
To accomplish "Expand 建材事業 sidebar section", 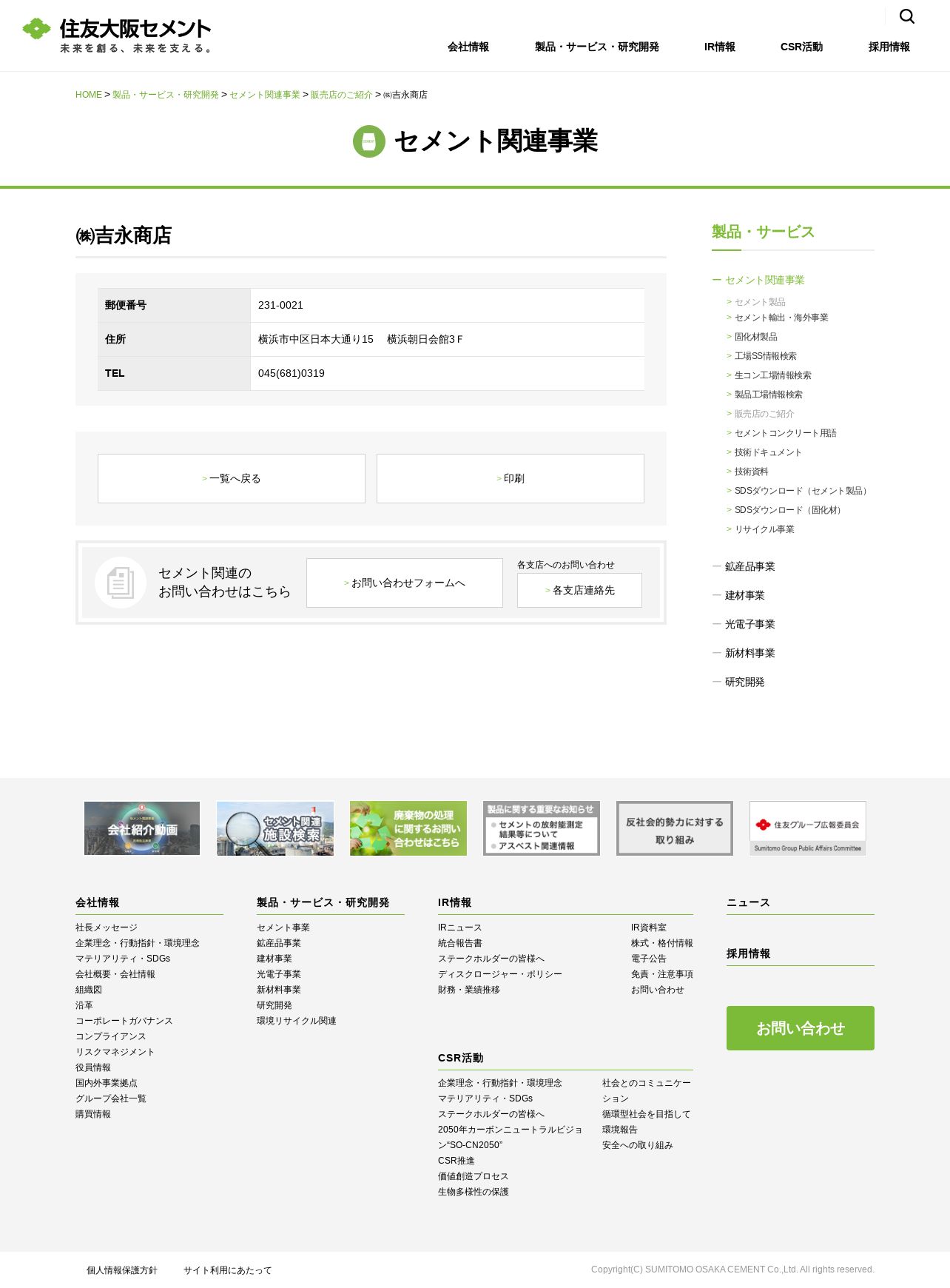I will 738,595.
